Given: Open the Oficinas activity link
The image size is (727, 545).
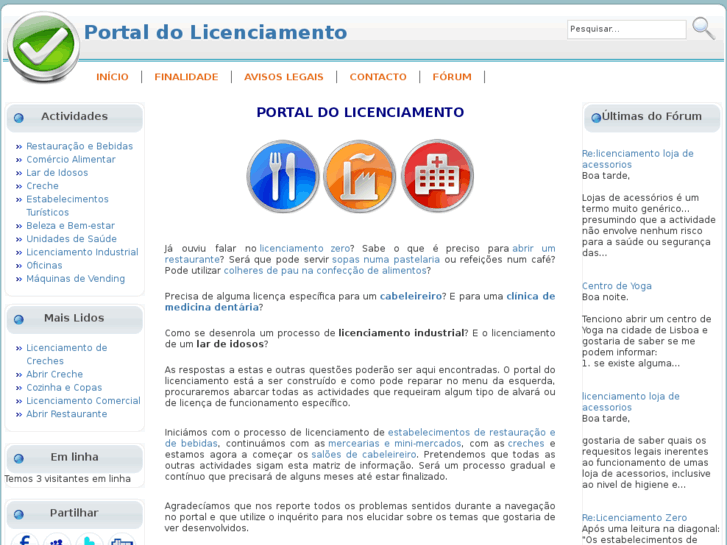Looking at the screenshot, I should click(x=44, y=265).
